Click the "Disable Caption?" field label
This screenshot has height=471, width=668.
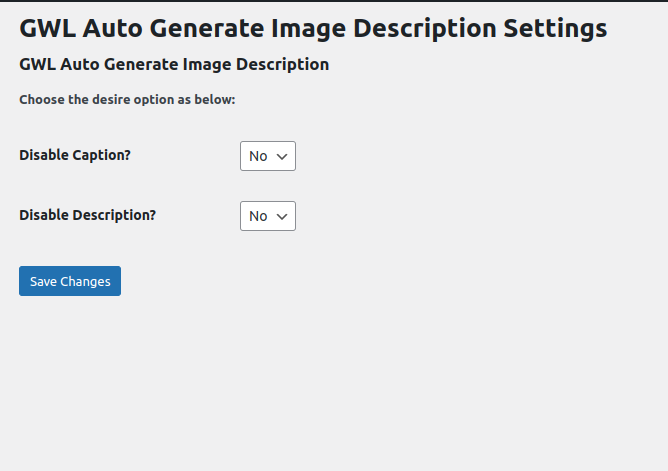pos(75,155)
